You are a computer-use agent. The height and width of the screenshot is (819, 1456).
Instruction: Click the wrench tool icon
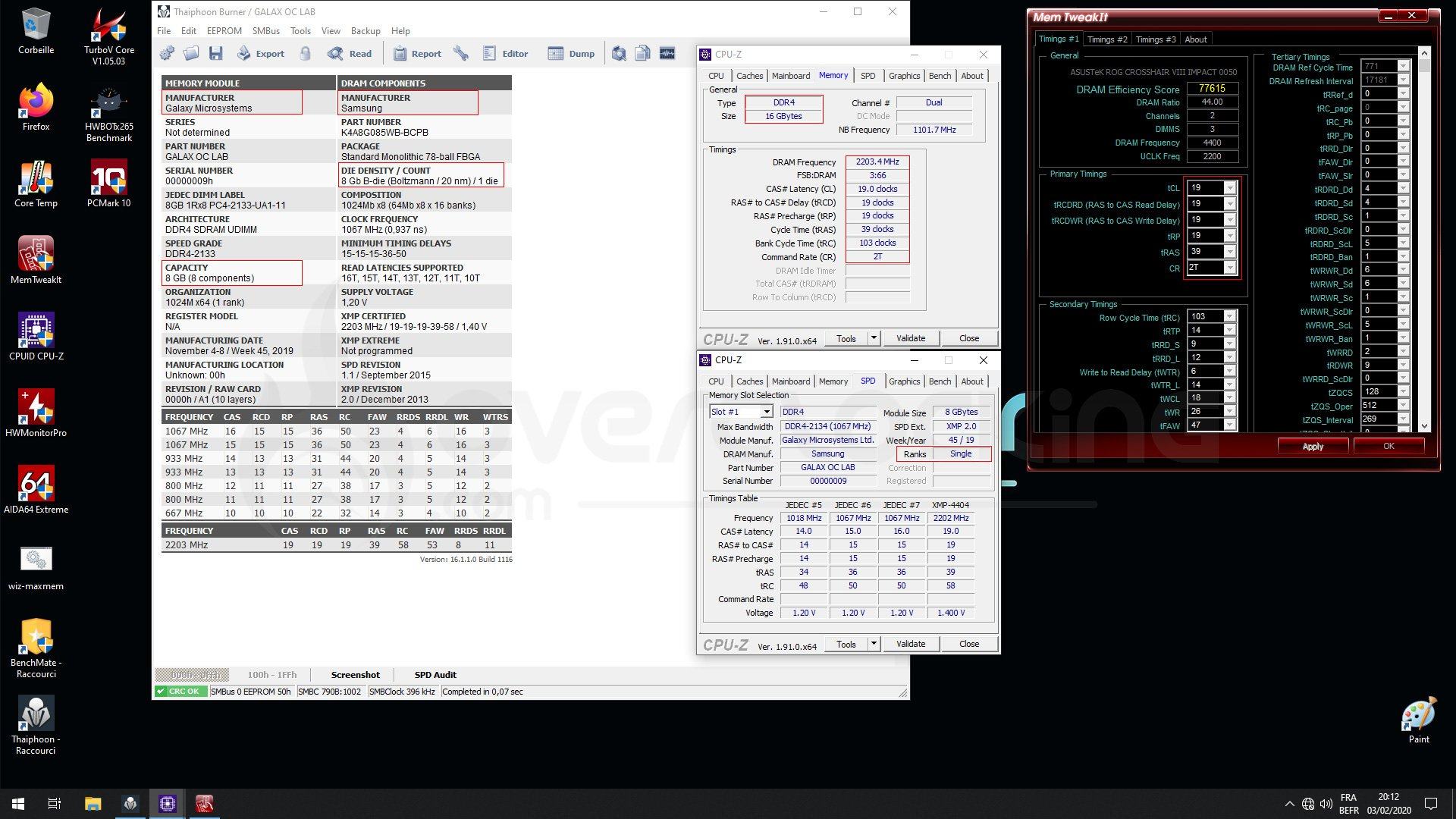[461, 53]
